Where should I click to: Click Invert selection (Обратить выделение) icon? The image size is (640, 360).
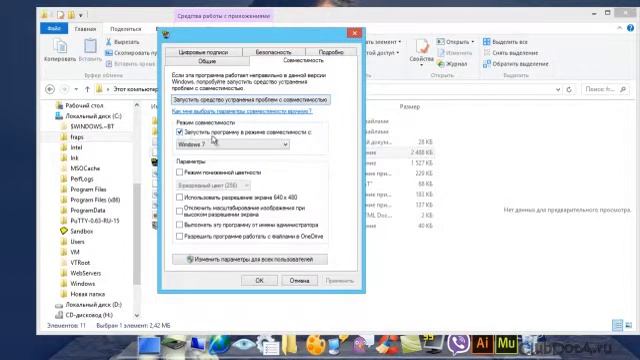[x=487, y=64]
